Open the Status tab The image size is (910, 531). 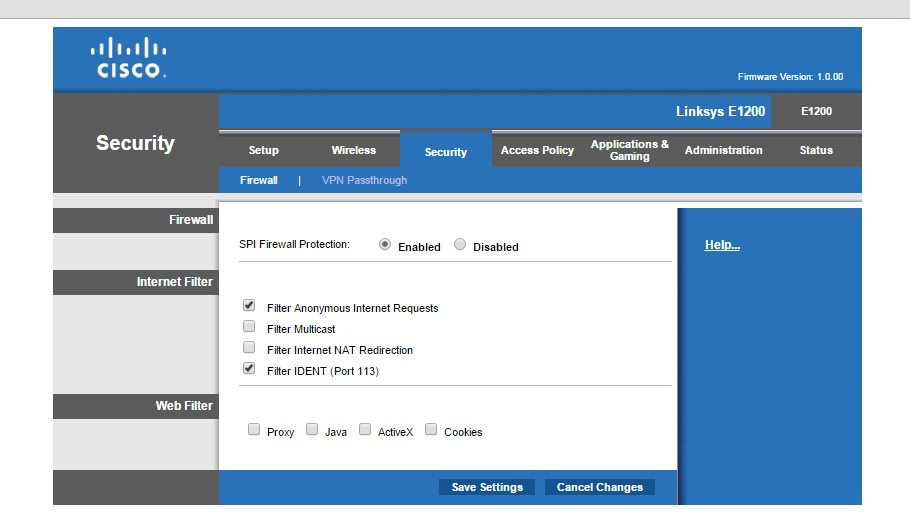pyautogui.click(x=816, y=150)
